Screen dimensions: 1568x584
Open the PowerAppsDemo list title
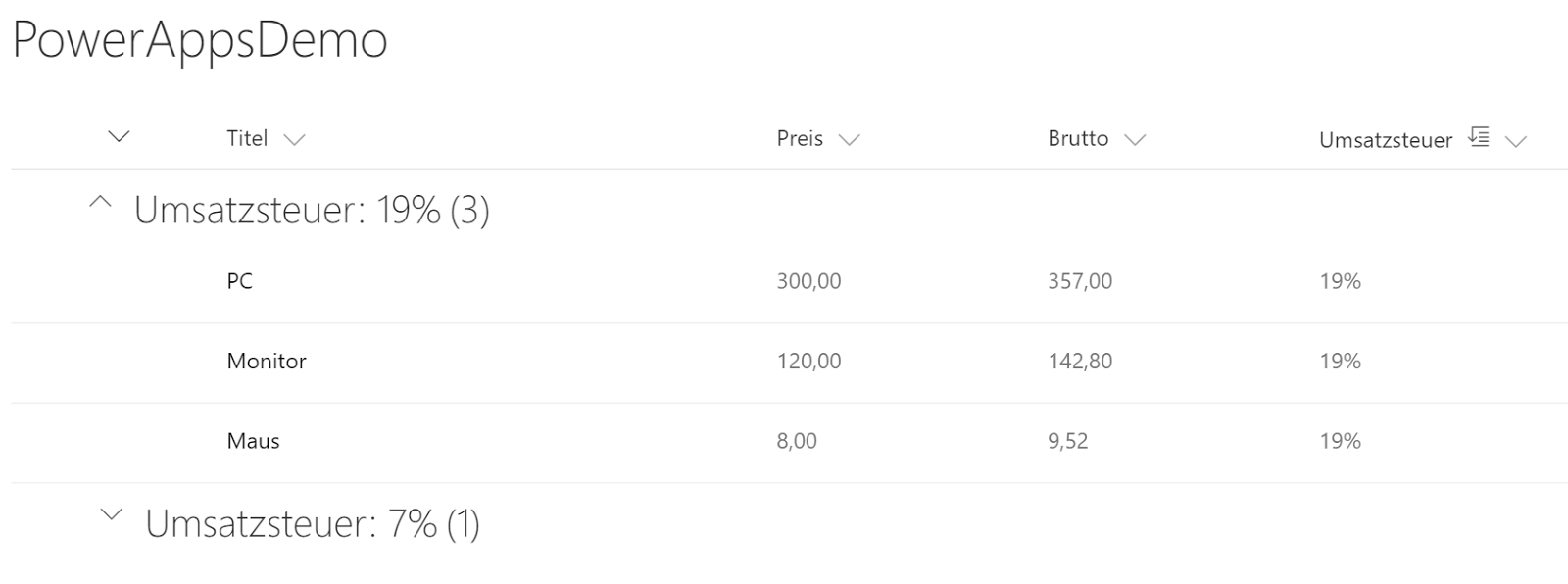pyautogui.click(x=200, y=41)
